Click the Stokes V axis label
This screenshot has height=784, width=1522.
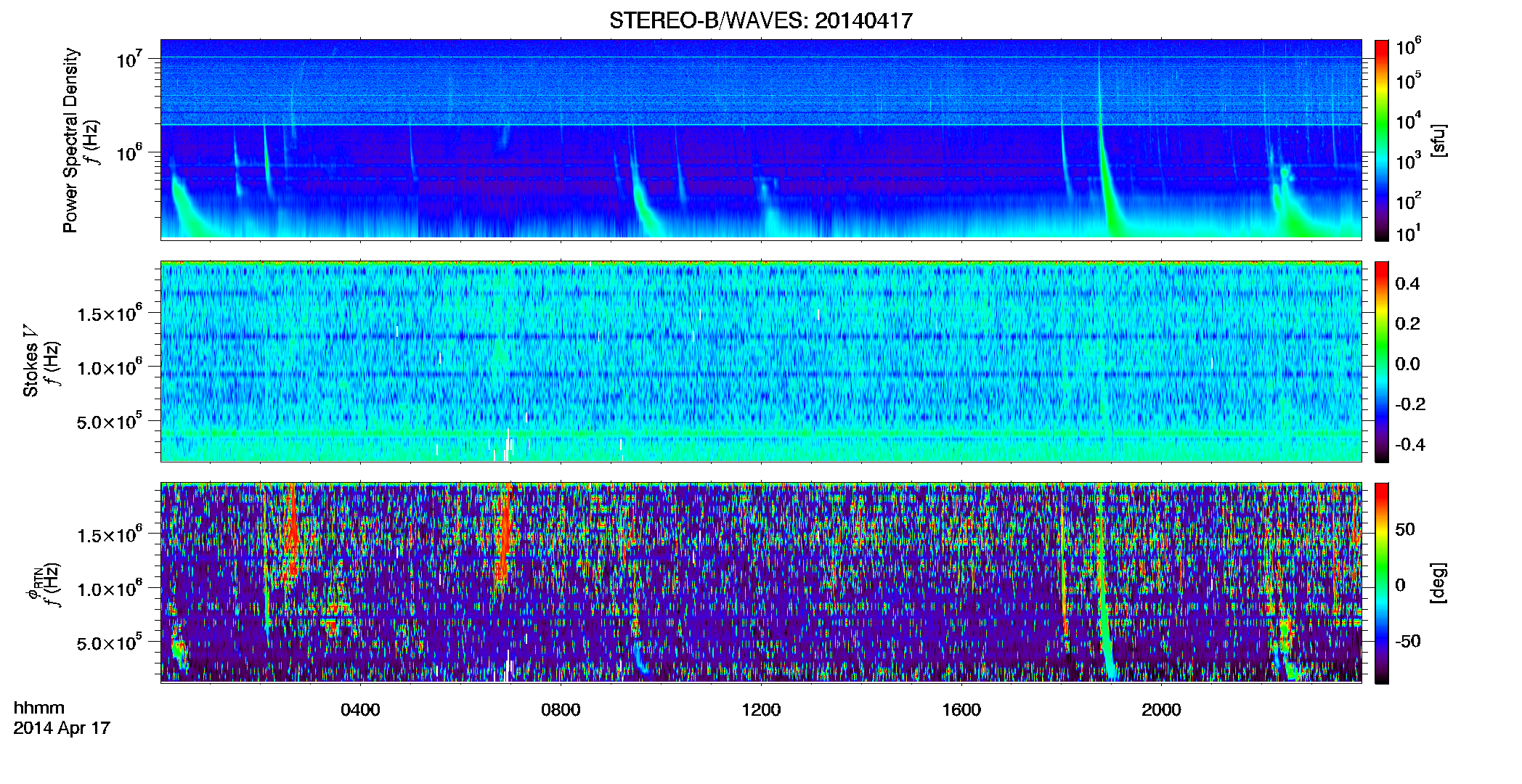(x=30, y=361)
